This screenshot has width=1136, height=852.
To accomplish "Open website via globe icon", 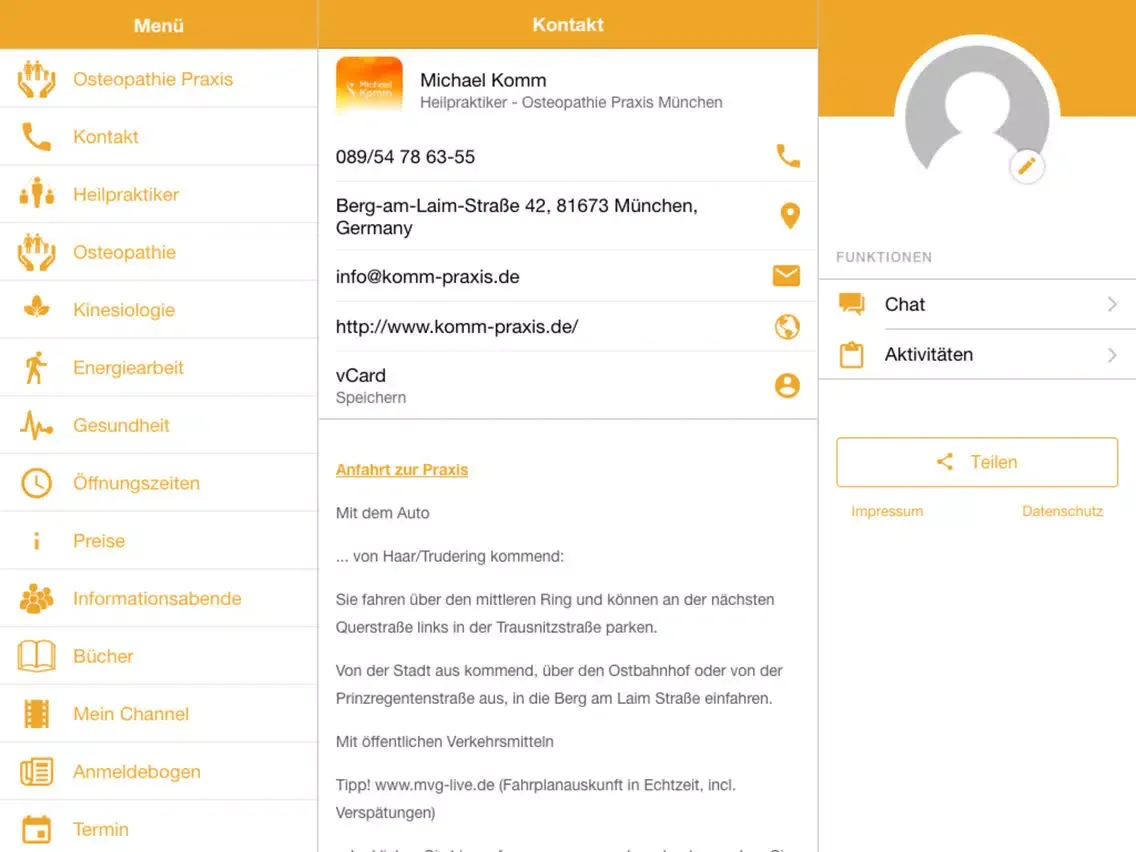I will click(787, 327).
